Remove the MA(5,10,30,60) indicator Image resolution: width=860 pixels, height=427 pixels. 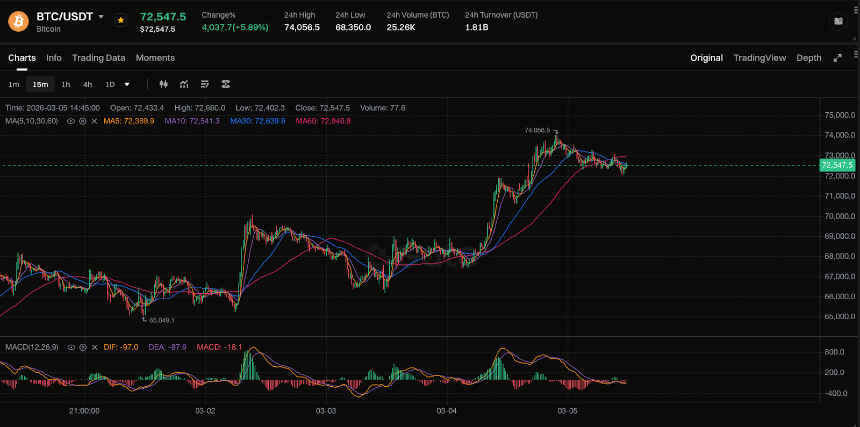[x=94, y=121]
